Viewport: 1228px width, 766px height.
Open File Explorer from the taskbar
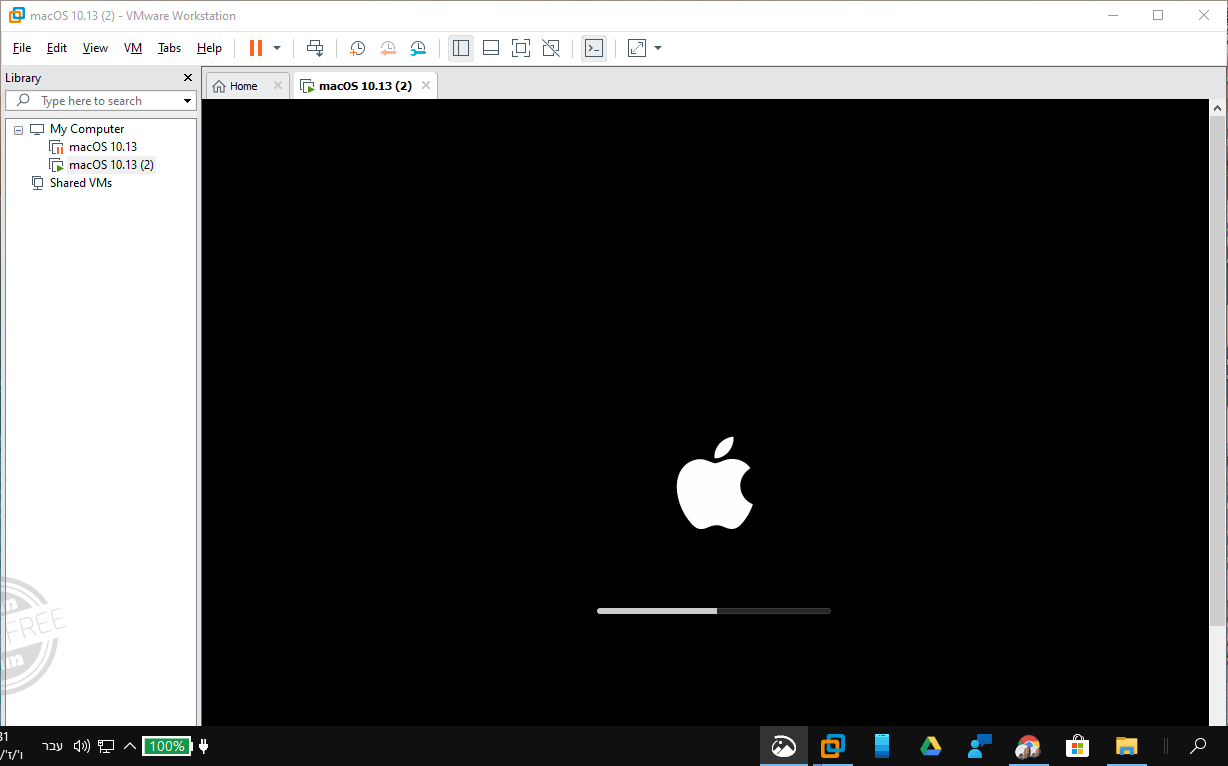click(1126, 746)
